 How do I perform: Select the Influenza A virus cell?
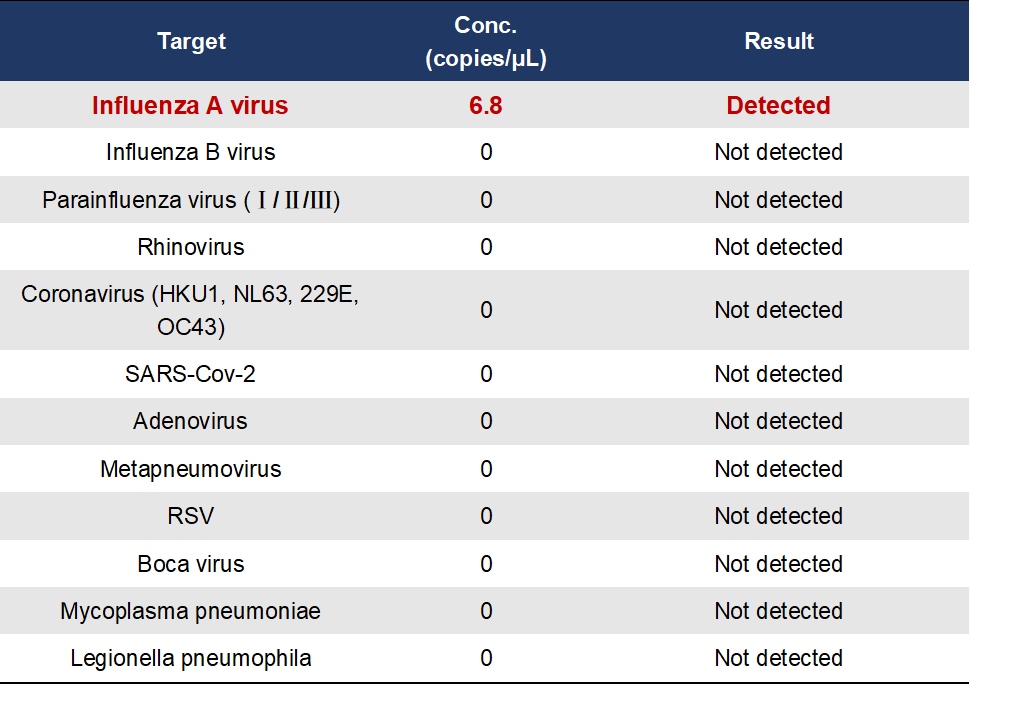tap(190, 105)
